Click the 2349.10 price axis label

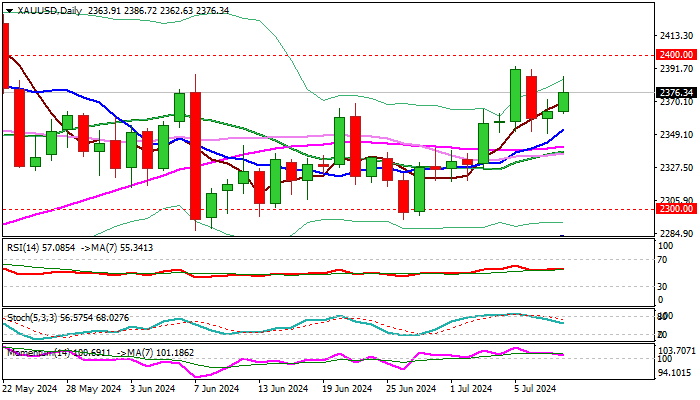coord(669,135)
